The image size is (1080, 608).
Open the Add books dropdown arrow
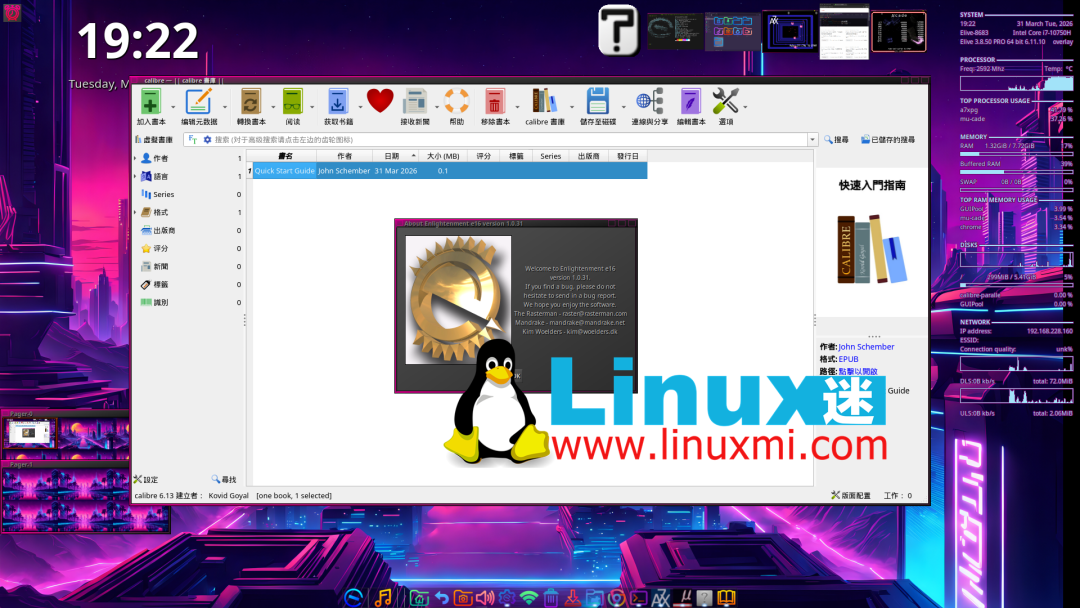[173, 106]
